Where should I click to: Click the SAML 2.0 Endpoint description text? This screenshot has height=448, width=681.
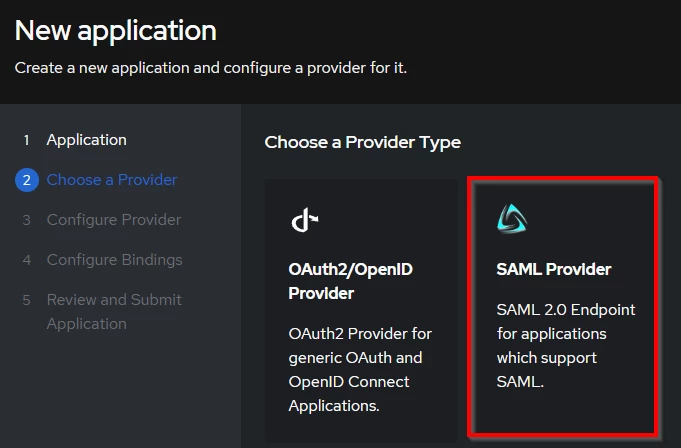pyautogui.click(x=565, y=346)
